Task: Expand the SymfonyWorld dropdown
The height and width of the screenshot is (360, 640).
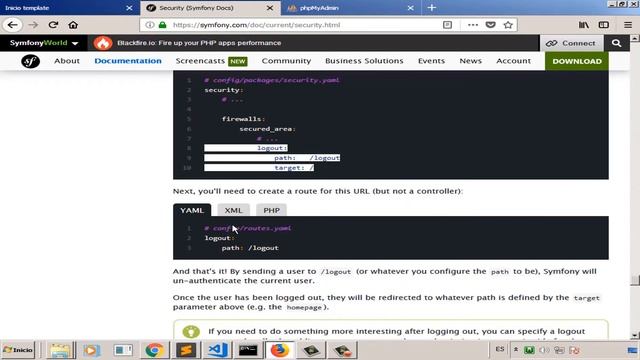Action: pyautogui.click(x=44, y=43)
